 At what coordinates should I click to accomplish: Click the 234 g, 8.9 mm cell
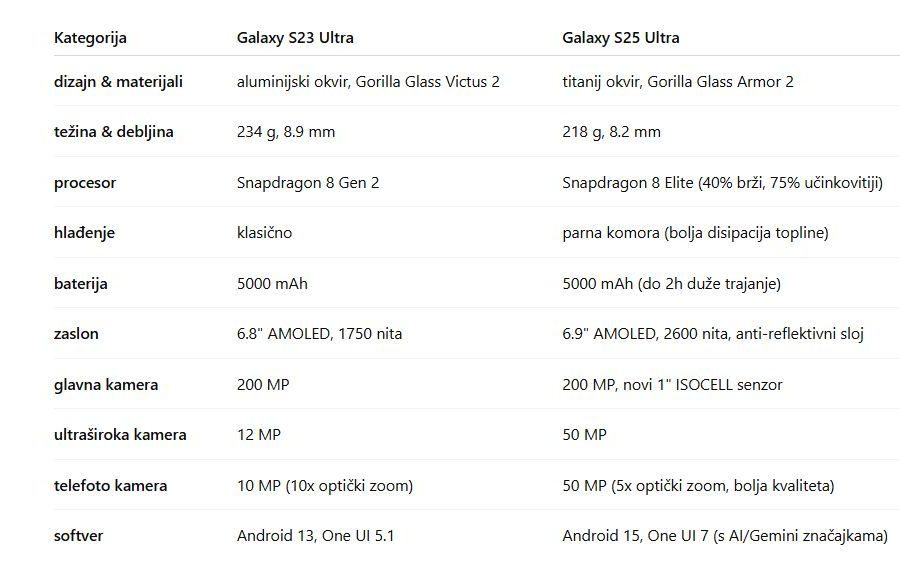point(286,131)
